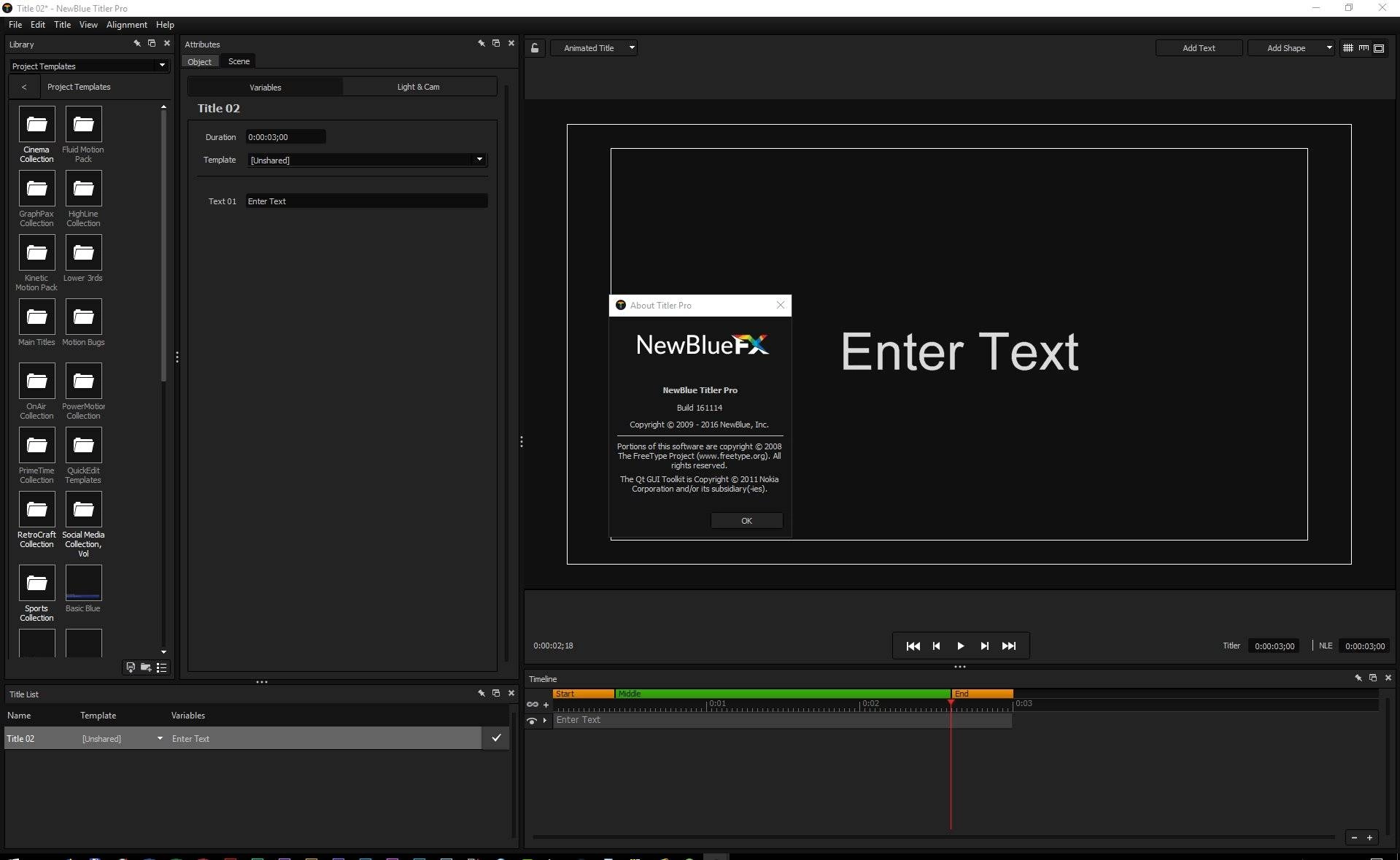
Task: Zoom in the timeline with plus button
Action: click(1370, 837)
